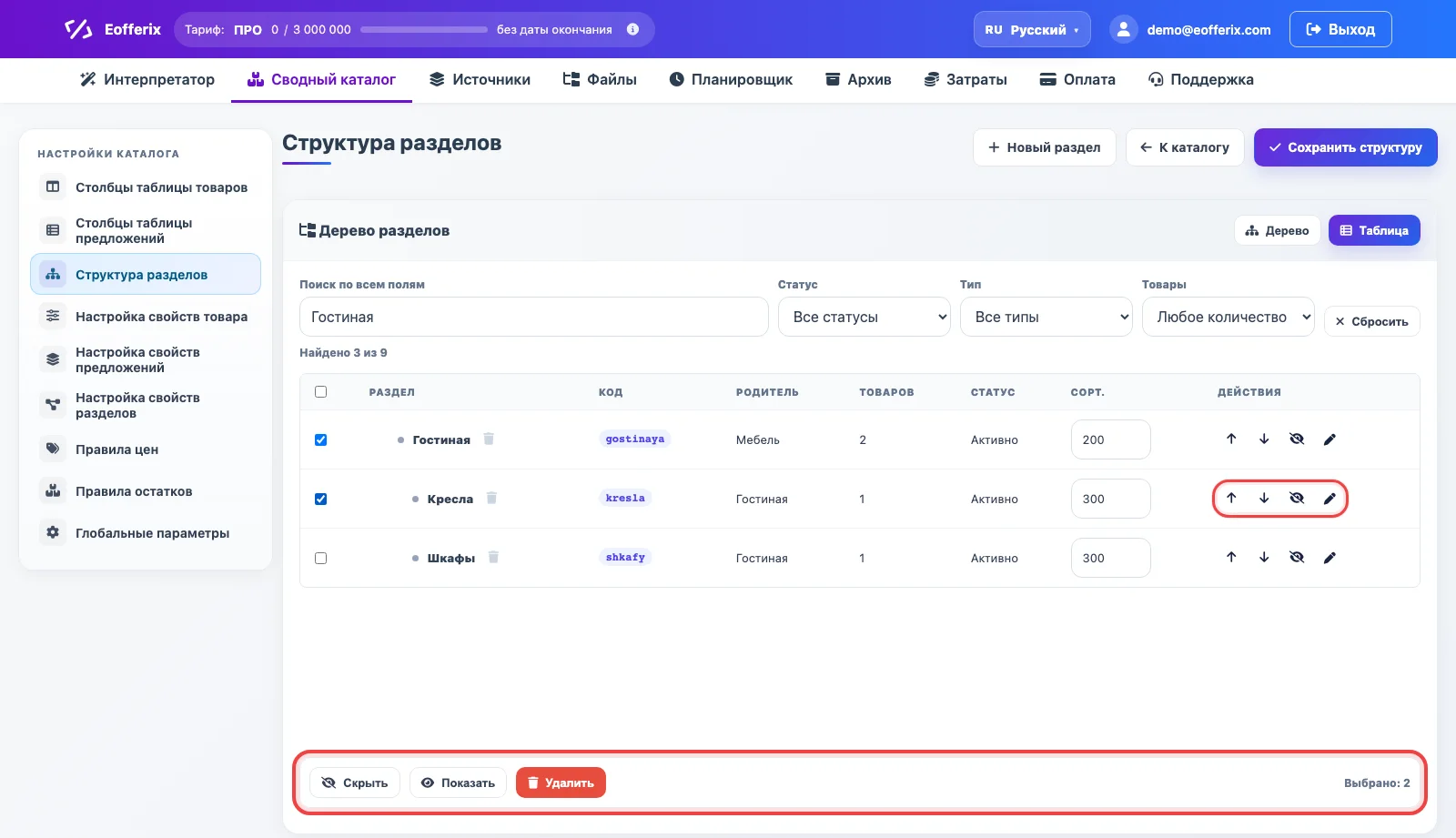The height and width of the screenshot is (838, 1456).
Task: Open the Оплата tab
Action: pyautogui.click(x=1077, y=80)
